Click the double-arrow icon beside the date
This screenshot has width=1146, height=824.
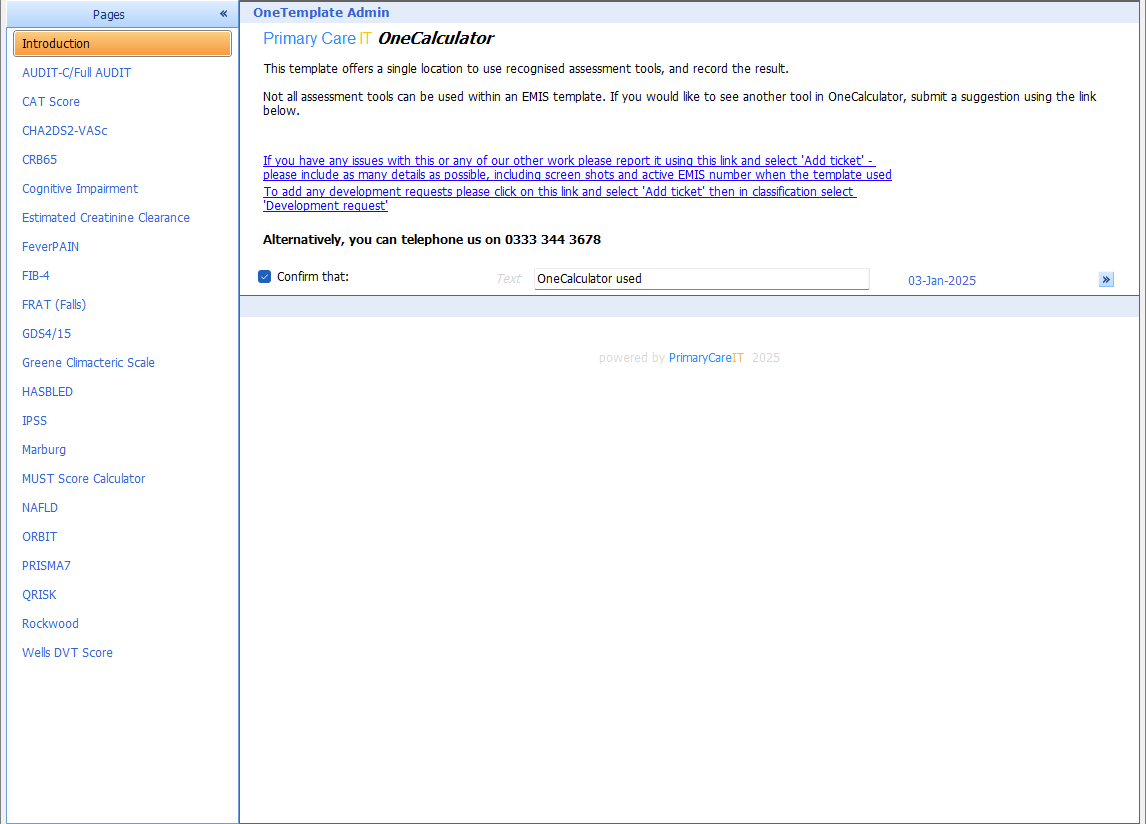click(1106, 280)
